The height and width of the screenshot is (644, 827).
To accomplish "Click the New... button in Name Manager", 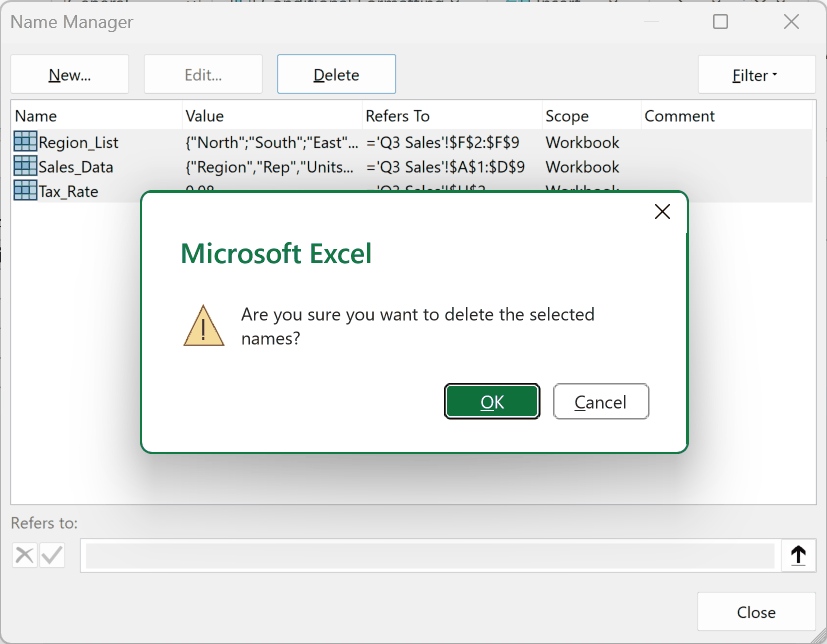I will [x=70, y=74].
